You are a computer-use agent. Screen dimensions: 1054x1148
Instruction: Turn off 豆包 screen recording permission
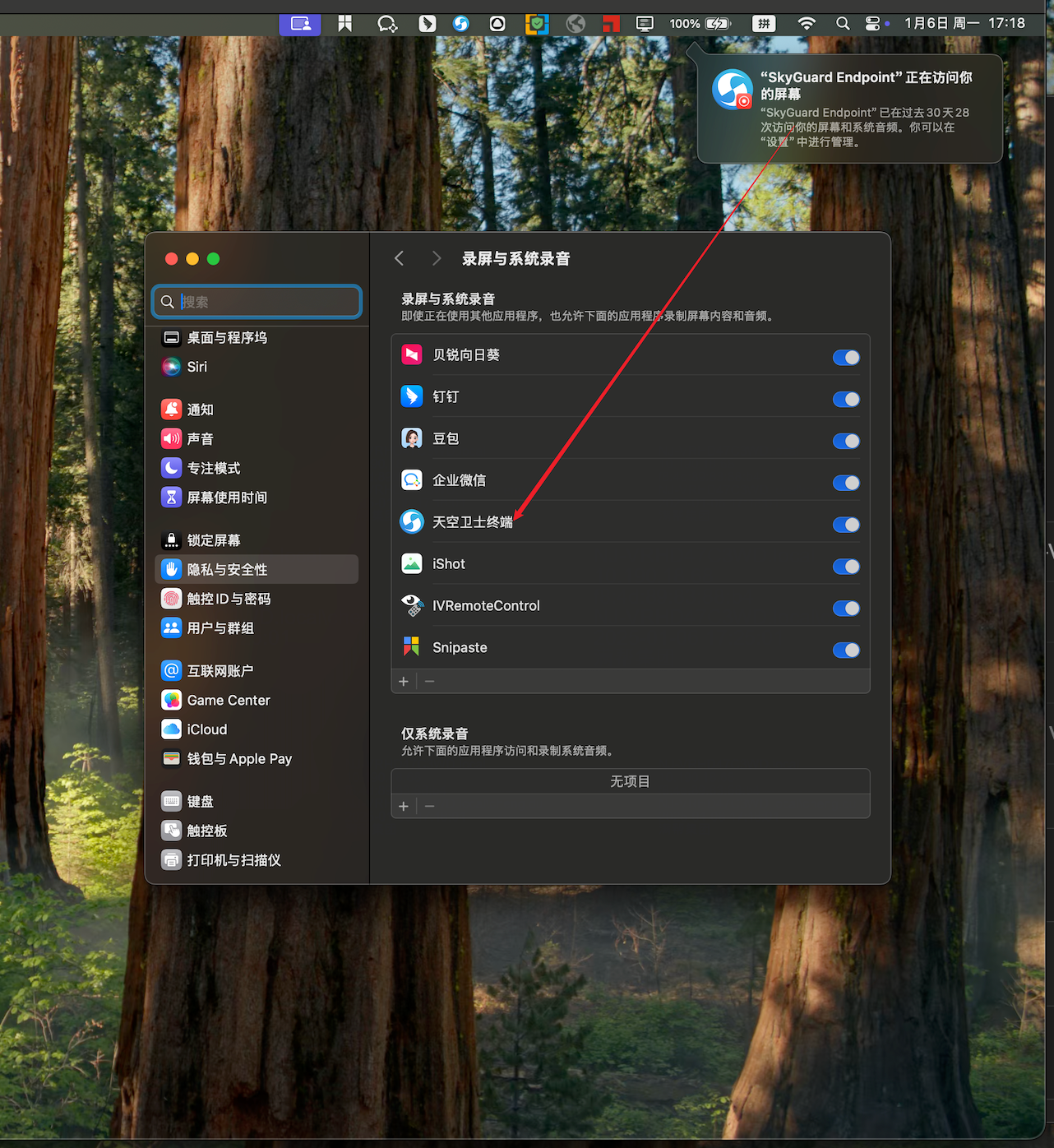click(x=846, y=442)
